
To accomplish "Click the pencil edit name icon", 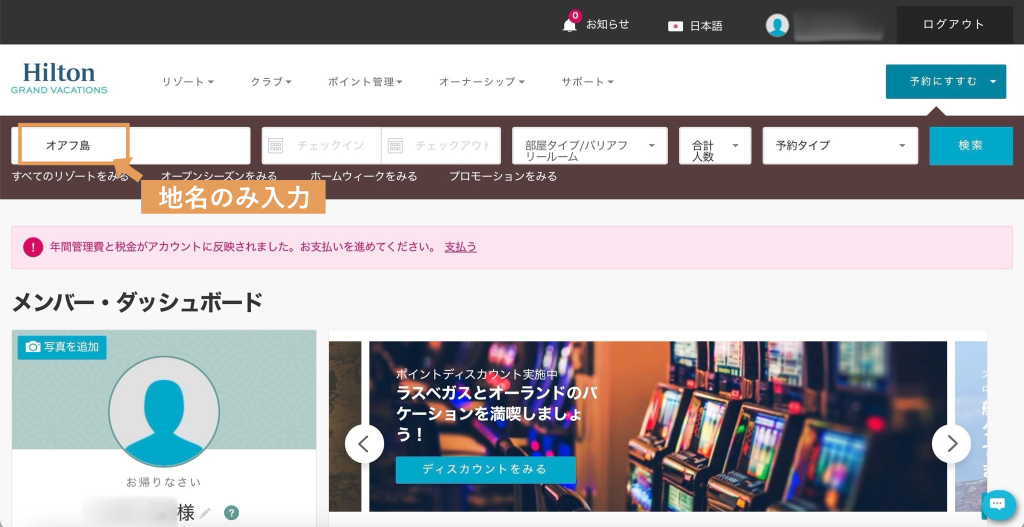I will click(x=205, y=513).
